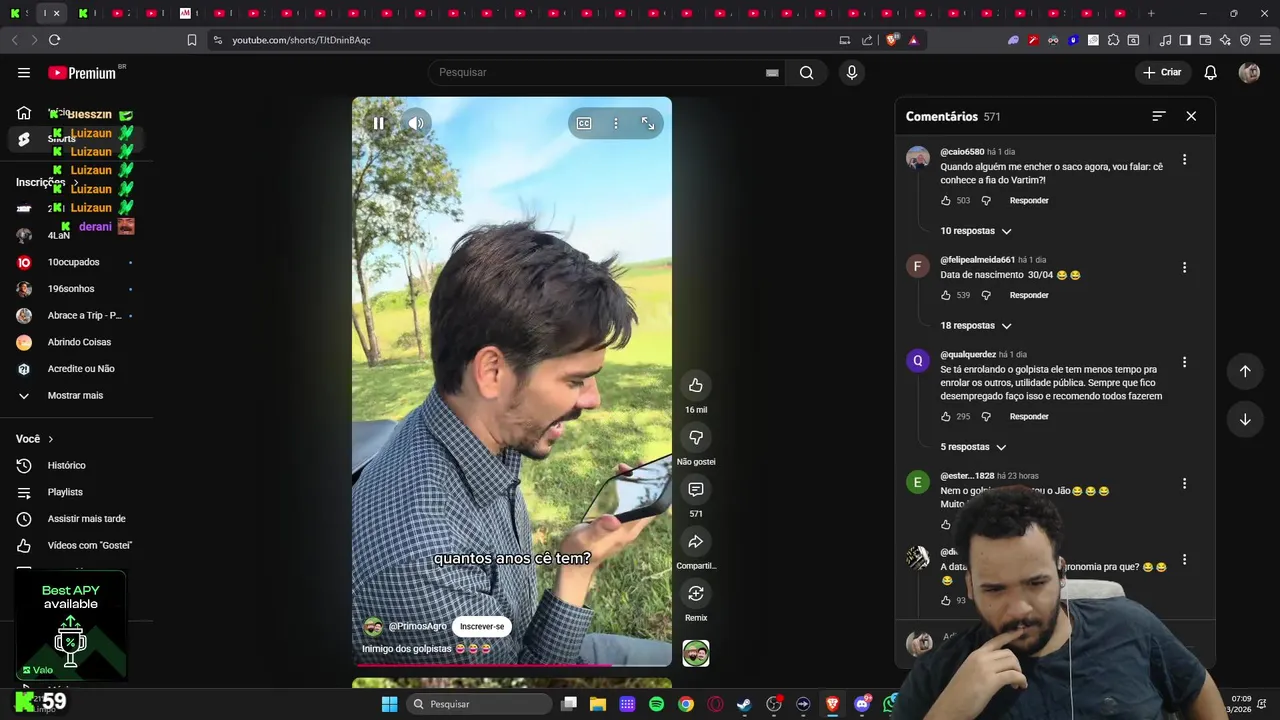Go to next Short with down arrow

click(1245, 419)
